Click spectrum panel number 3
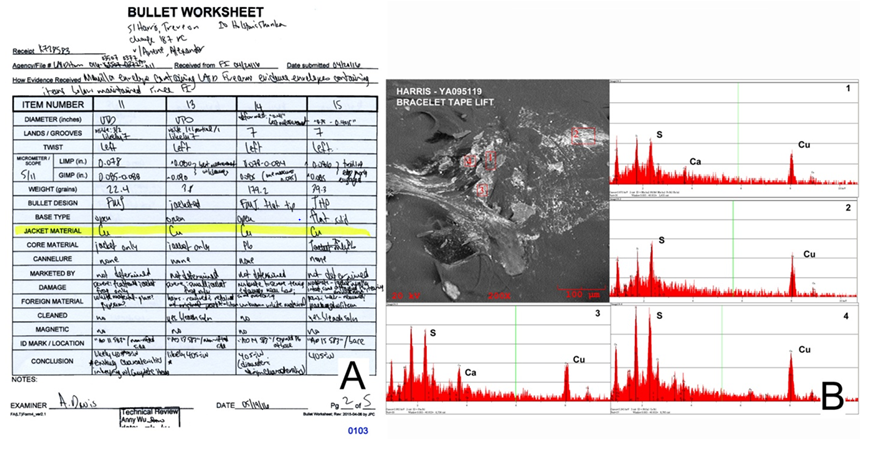The width and height of the screenshot is (895, 455). tap(598, 313)
